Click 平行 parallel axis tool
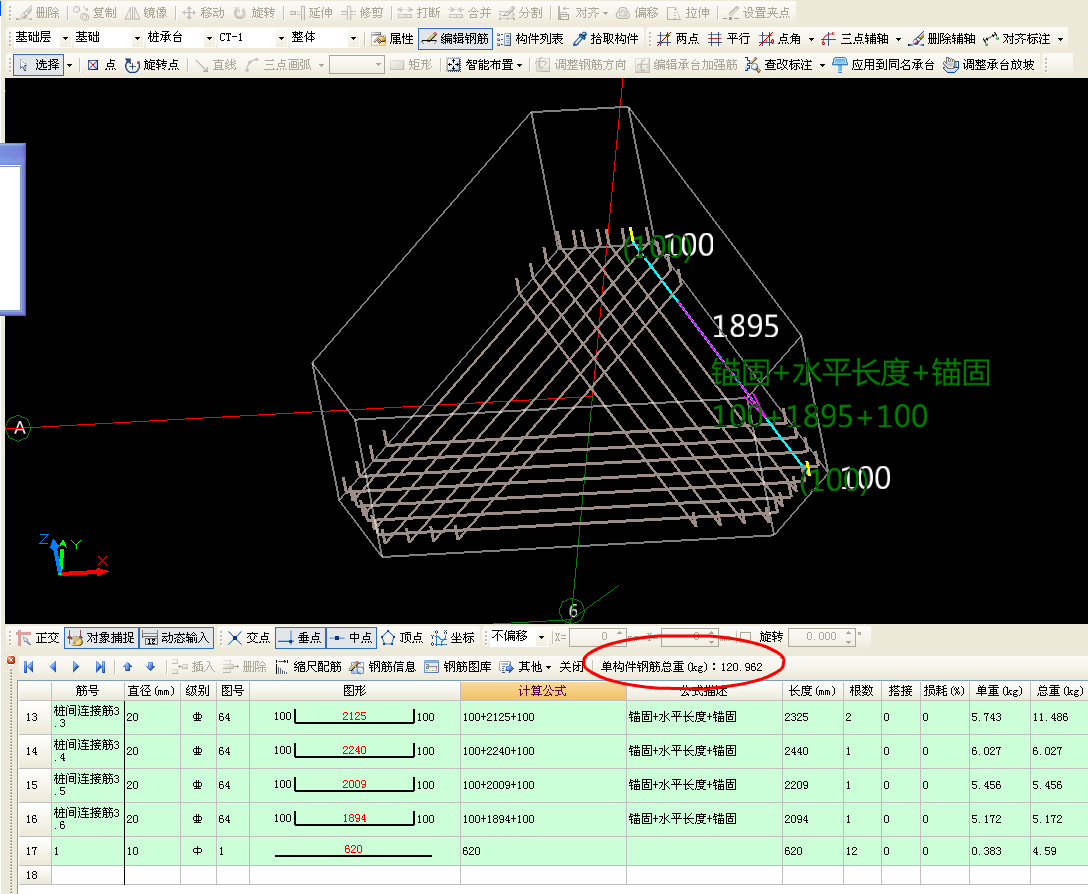The image size is (1088, 894). coord(729,39)
